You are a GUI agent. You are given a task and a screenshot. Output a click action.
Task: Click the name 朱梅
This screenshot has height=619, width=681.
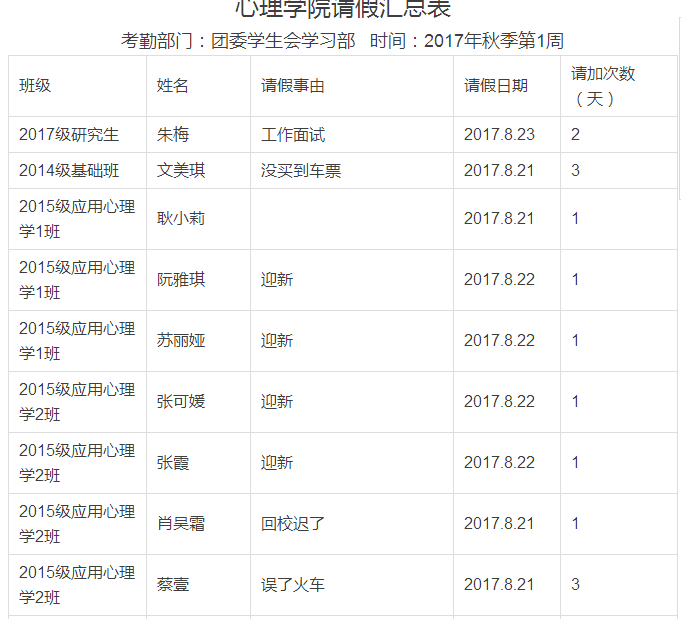pyautogui.click(x=173, y=135)
